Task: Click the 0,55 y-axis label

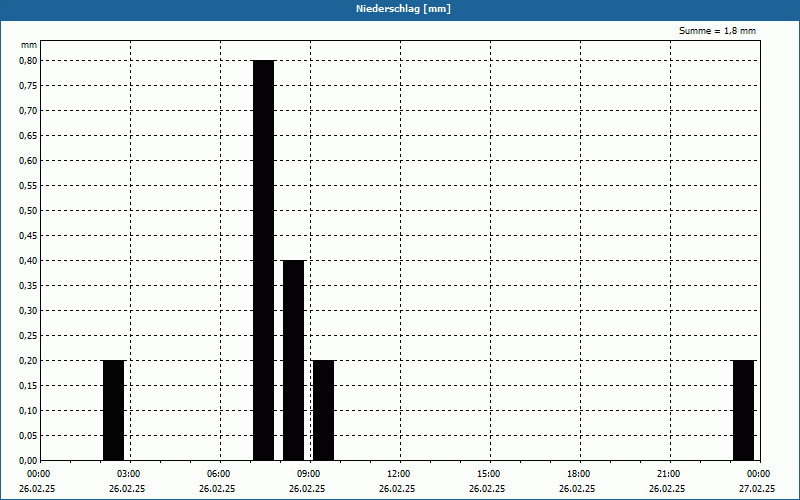Action: pyautogui.click(x=28, y=186)
